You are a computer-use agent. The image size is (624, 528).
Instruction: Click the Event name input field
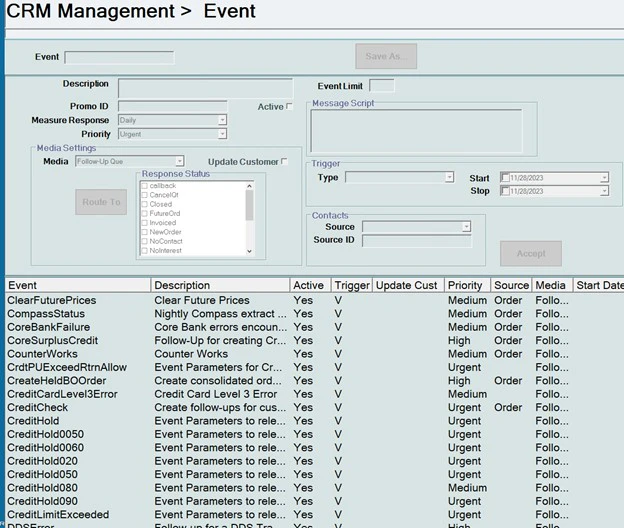coord(119,57)
